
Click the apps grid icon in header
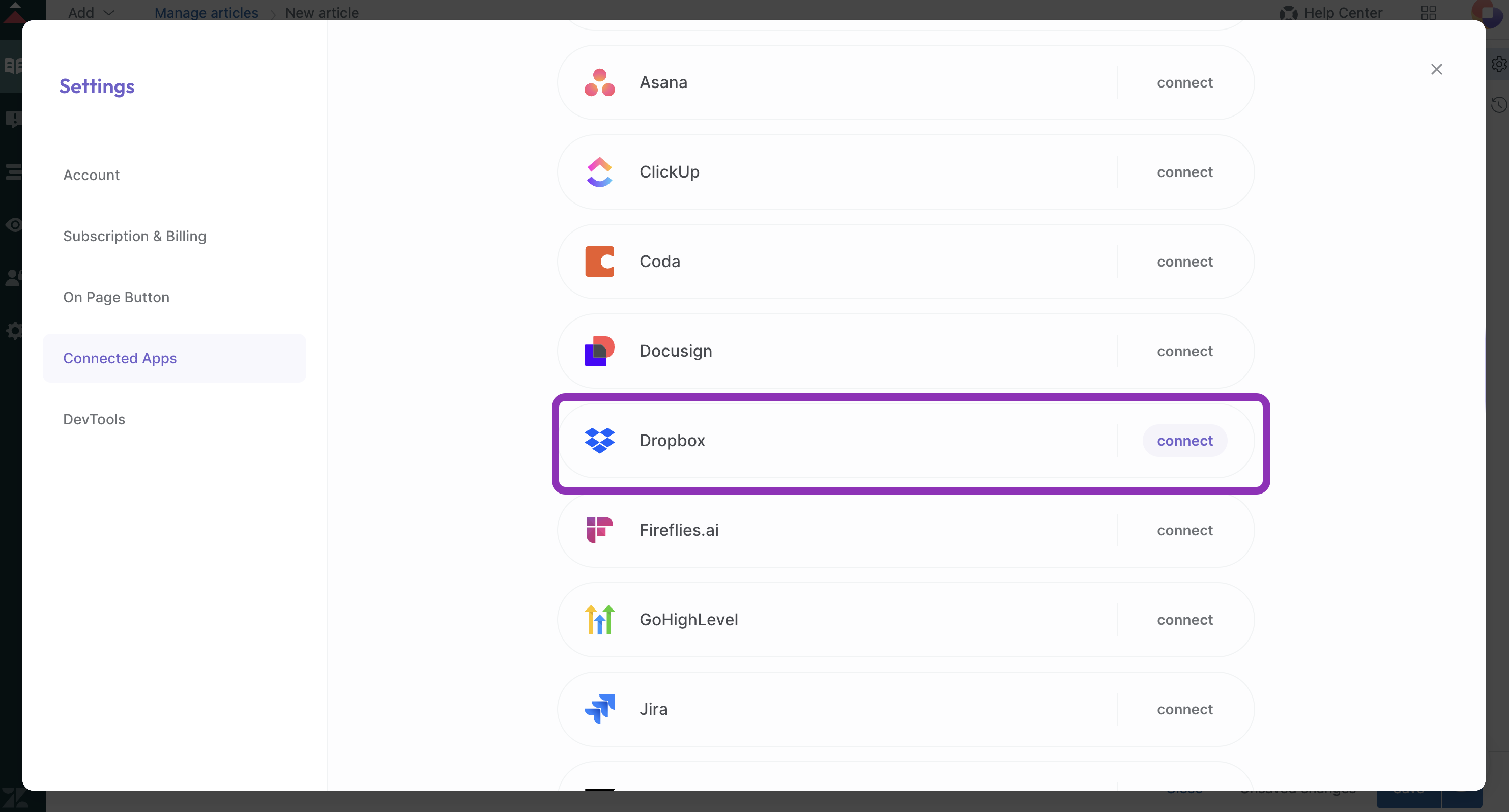click(1428, 12)
